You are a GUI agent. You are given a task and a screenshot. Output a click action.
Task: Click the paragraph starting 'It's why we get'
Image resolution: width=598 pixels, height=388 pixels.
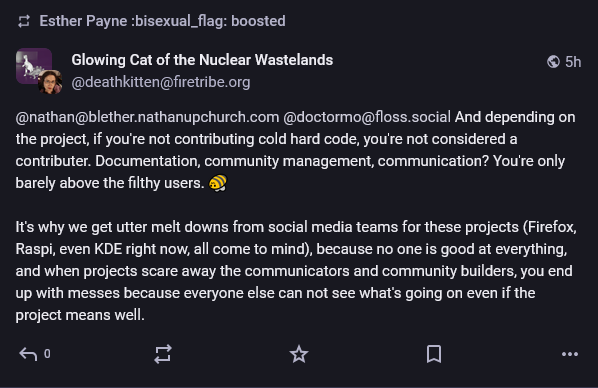pyautogui.click(x=296, y=271)
